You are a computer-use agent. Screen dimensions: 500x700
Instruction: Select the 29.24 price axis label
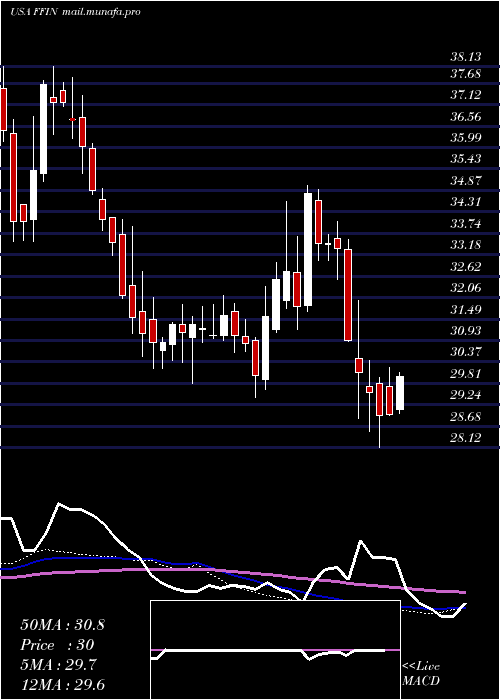tap(466, 395)
